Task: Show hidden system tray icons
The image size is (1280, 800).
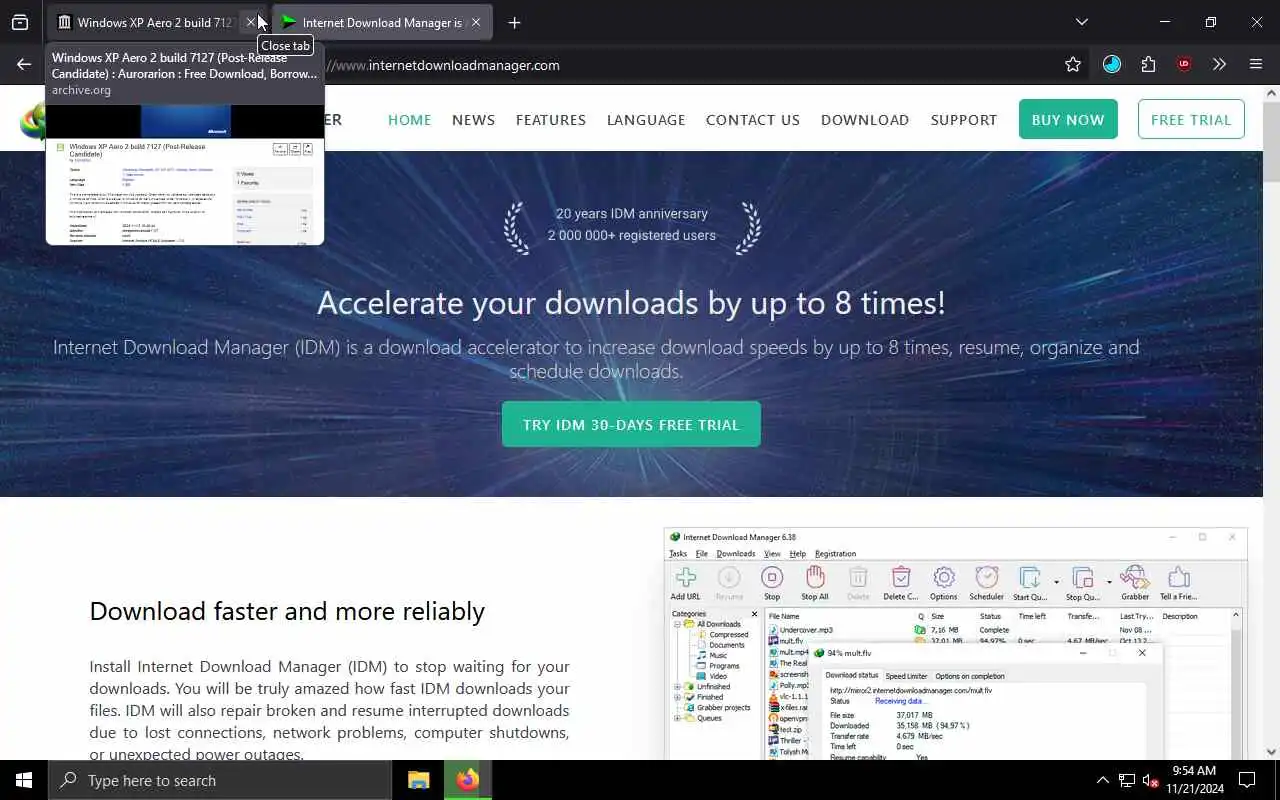Action: coord(1103,780)
